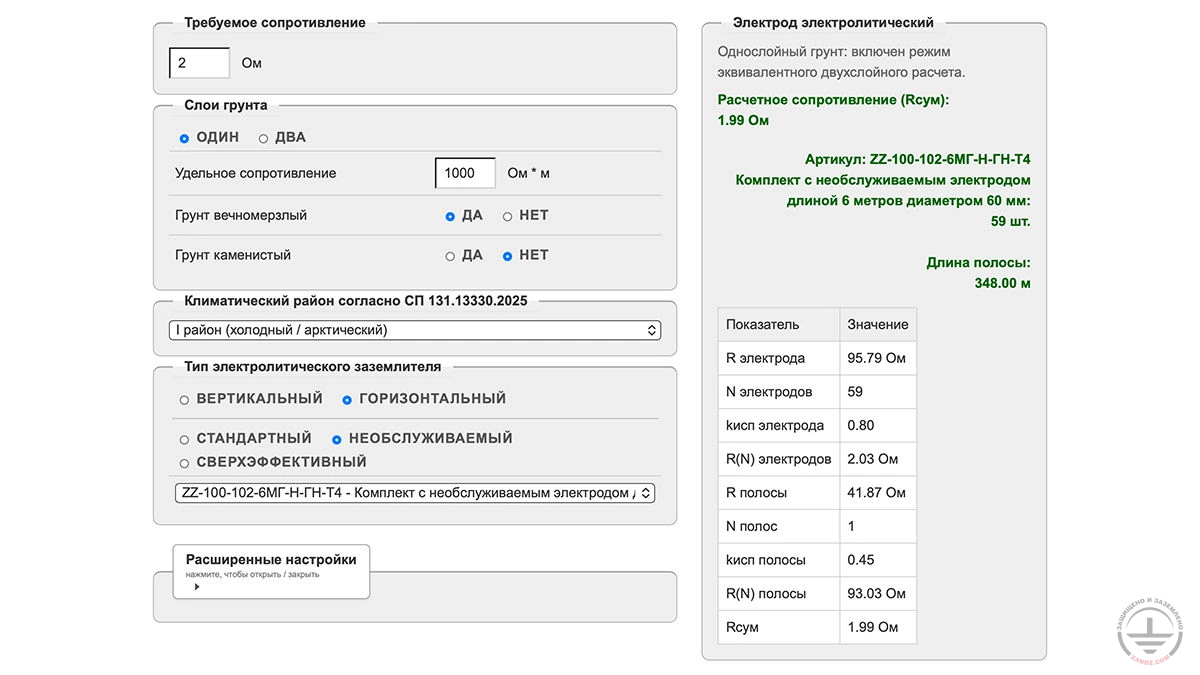Select the СТАНДАРТНЫЙ electrode option
1200x675 pixels.
point(184,439)
